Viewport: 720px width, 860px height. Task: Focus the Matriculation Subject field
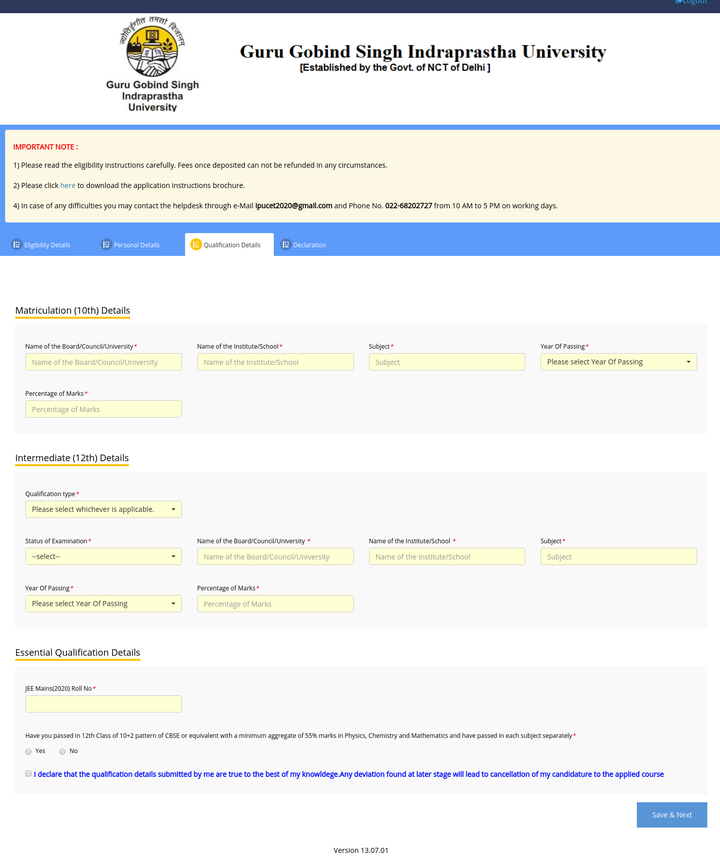[447, 362]
